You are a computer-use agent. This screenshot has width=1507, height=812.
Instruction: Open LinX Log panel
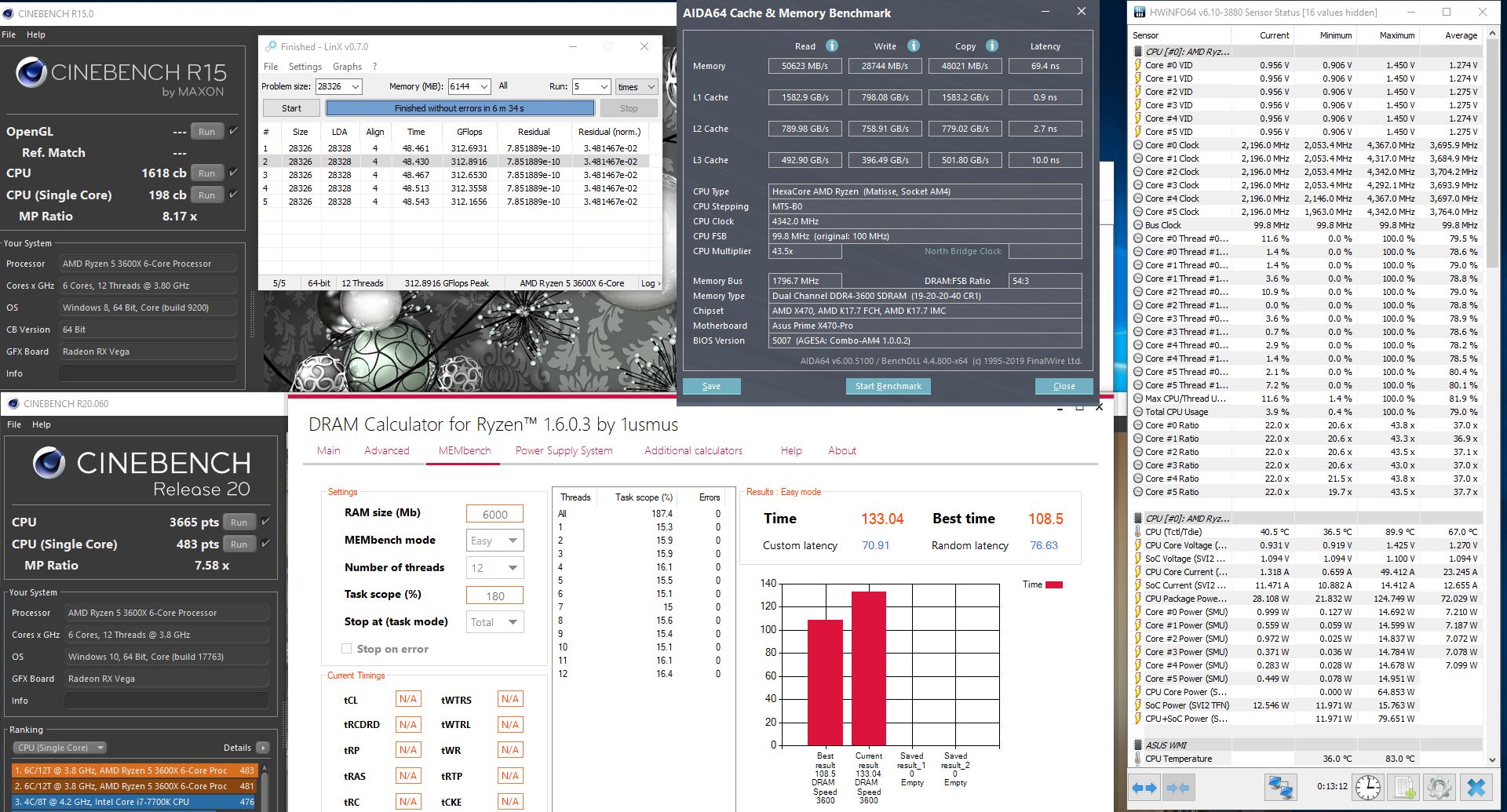(651, 283)
